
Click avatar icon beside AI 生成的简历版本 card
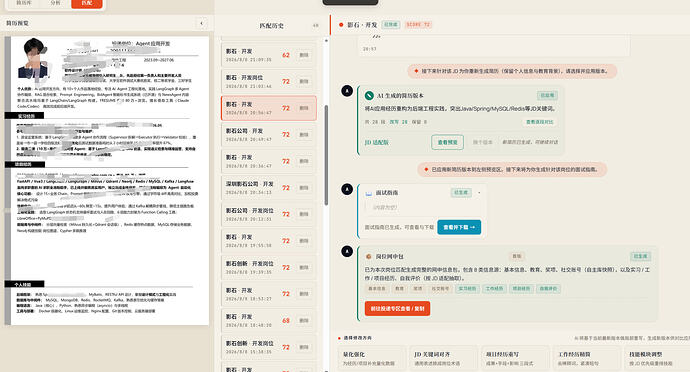[x=347, y=91]
